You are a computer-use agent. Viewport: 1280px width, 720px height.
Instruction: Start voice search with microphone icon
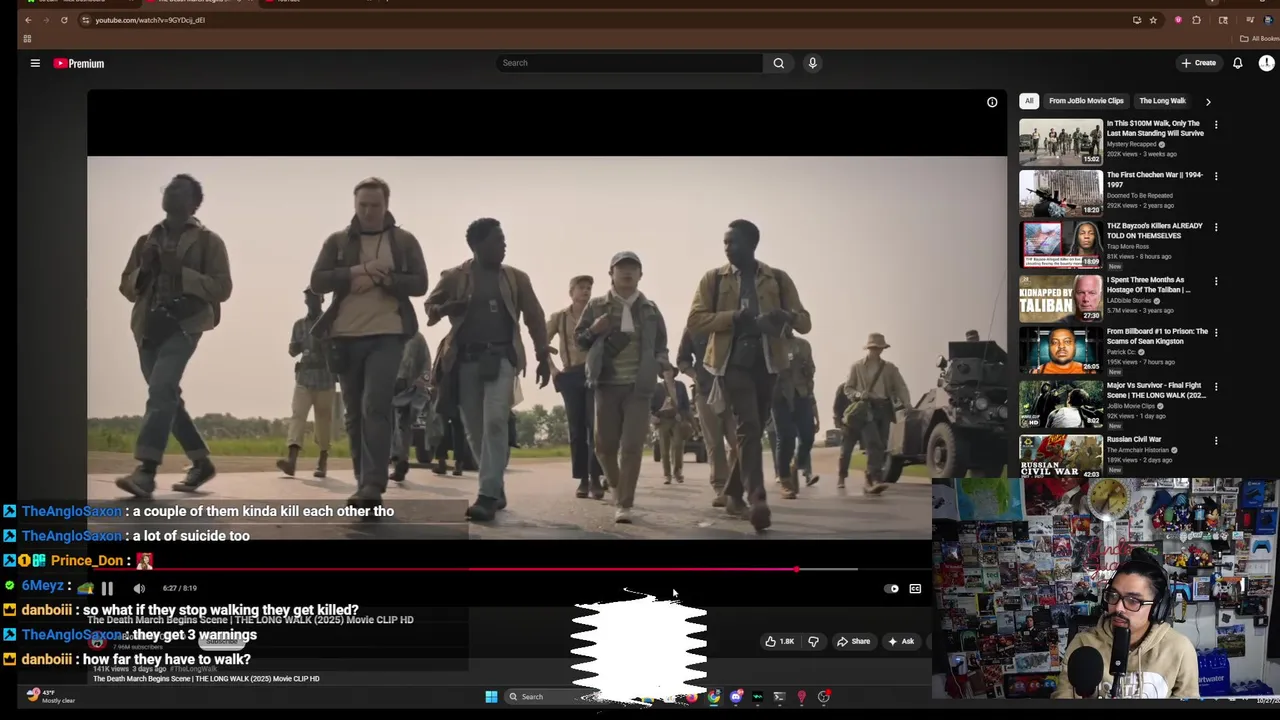coord(812,63)
